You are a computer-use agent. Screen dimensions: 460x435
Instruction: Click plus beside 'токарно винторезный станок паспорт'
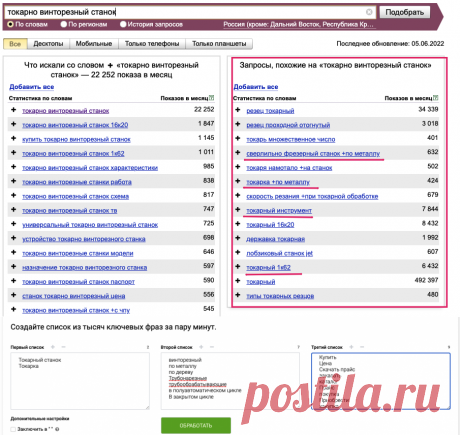pyautogui.click(x=14, y=281)
